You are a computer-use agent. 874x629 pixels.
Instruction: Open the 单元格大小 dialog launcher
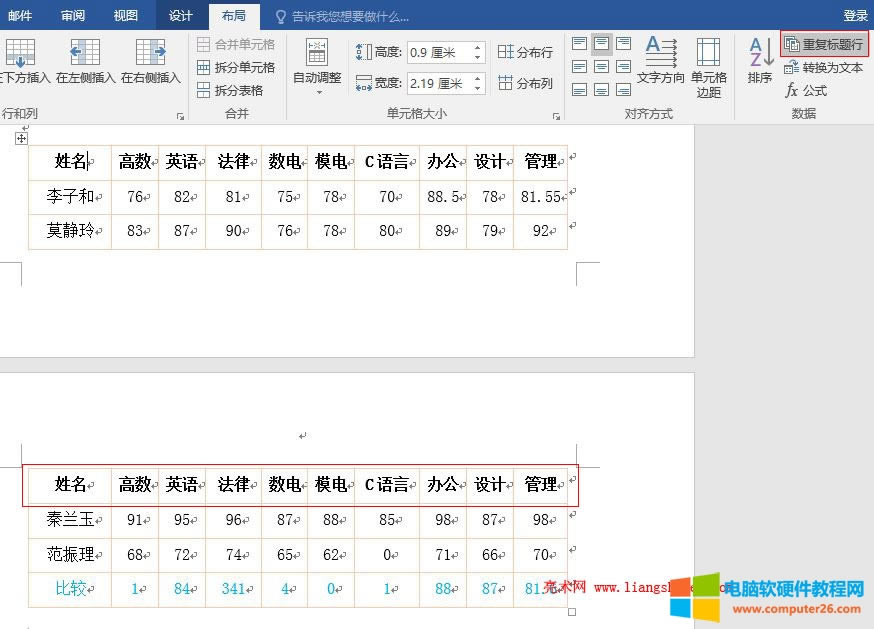[x=557, y=113]
